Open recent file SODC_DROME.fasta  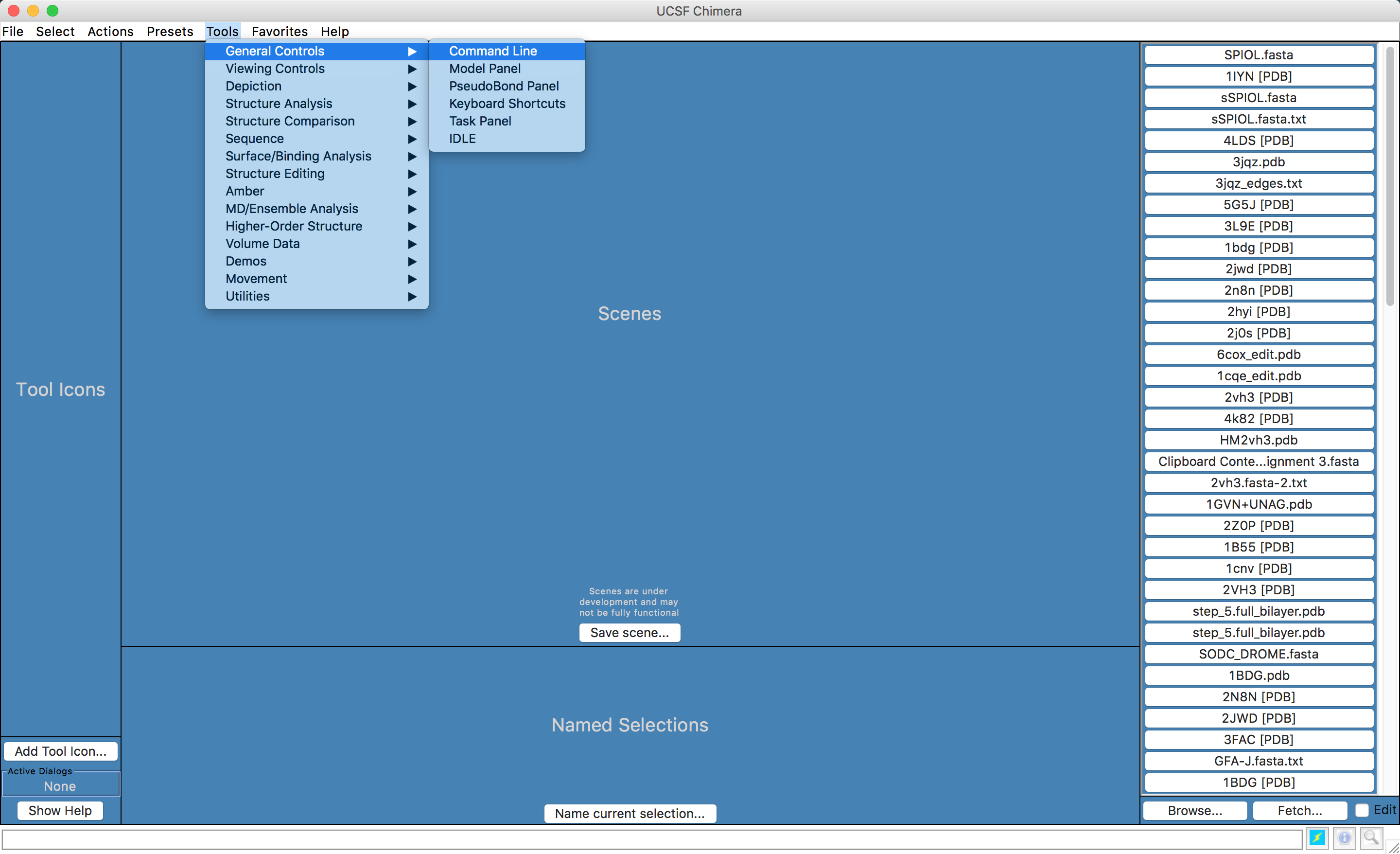[1259, 654]
